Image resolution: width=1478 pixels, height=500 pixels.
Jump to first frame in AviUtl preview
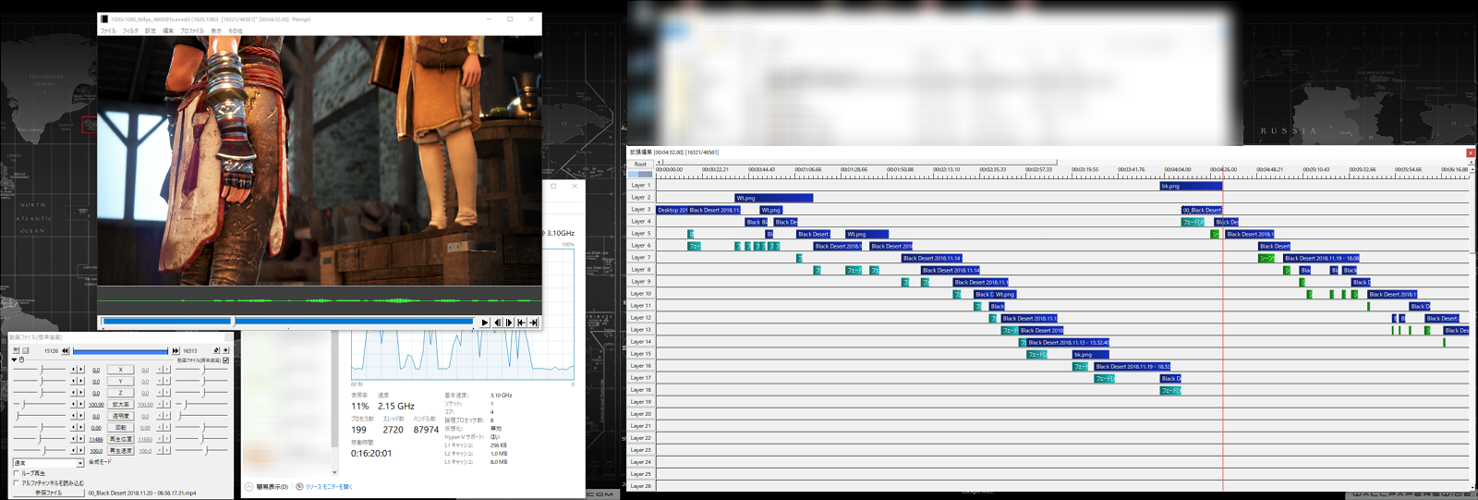(x=521, y=322)
